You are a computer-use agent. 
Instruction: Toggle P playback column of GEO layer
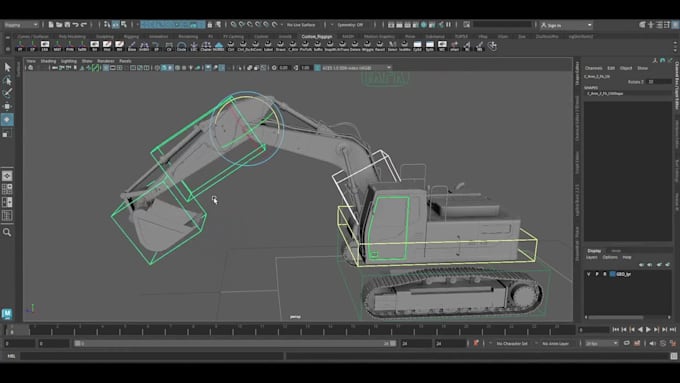(597, 274)
